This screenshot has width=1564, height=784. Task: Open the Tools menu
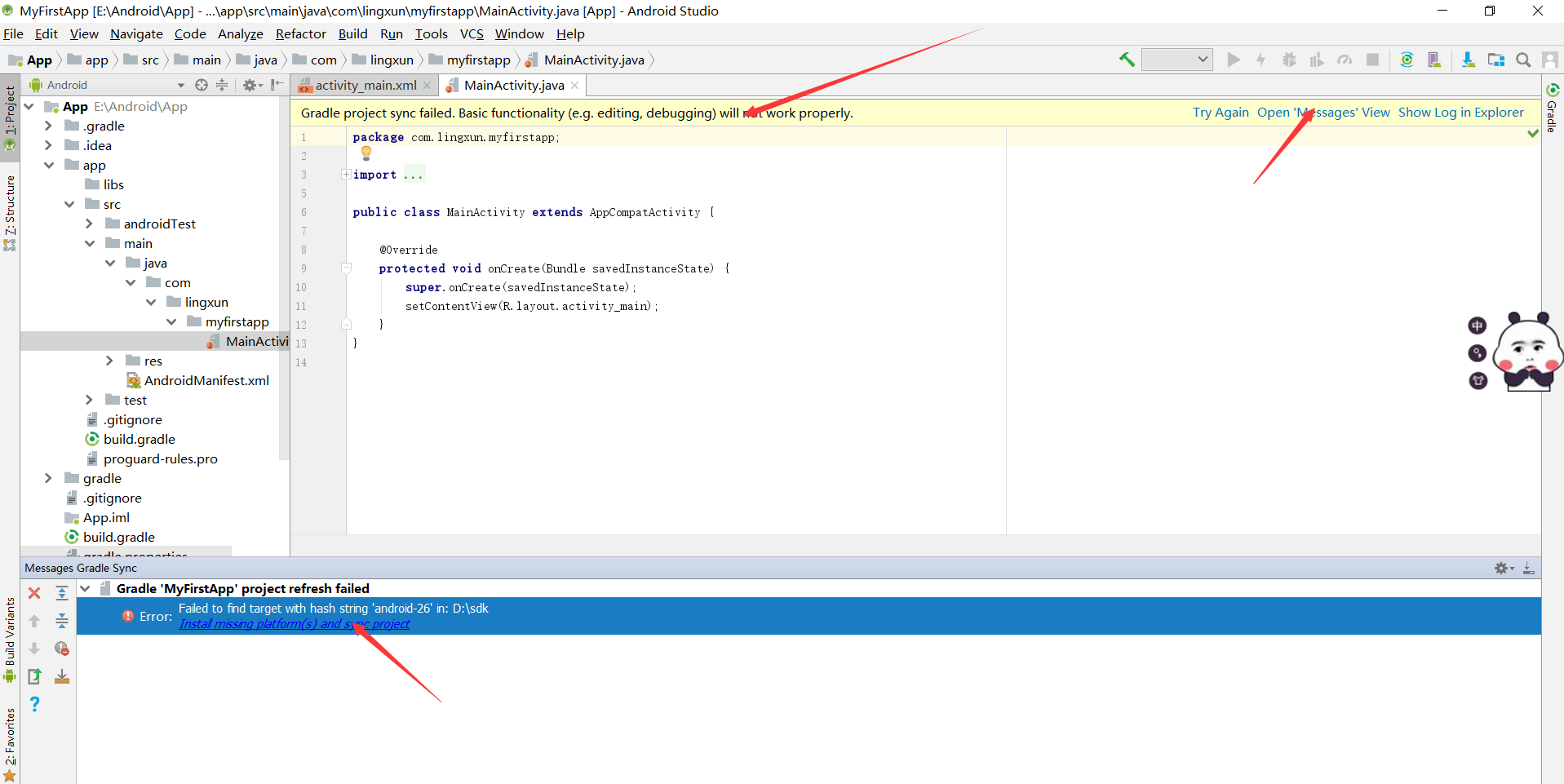pos(432,33)
